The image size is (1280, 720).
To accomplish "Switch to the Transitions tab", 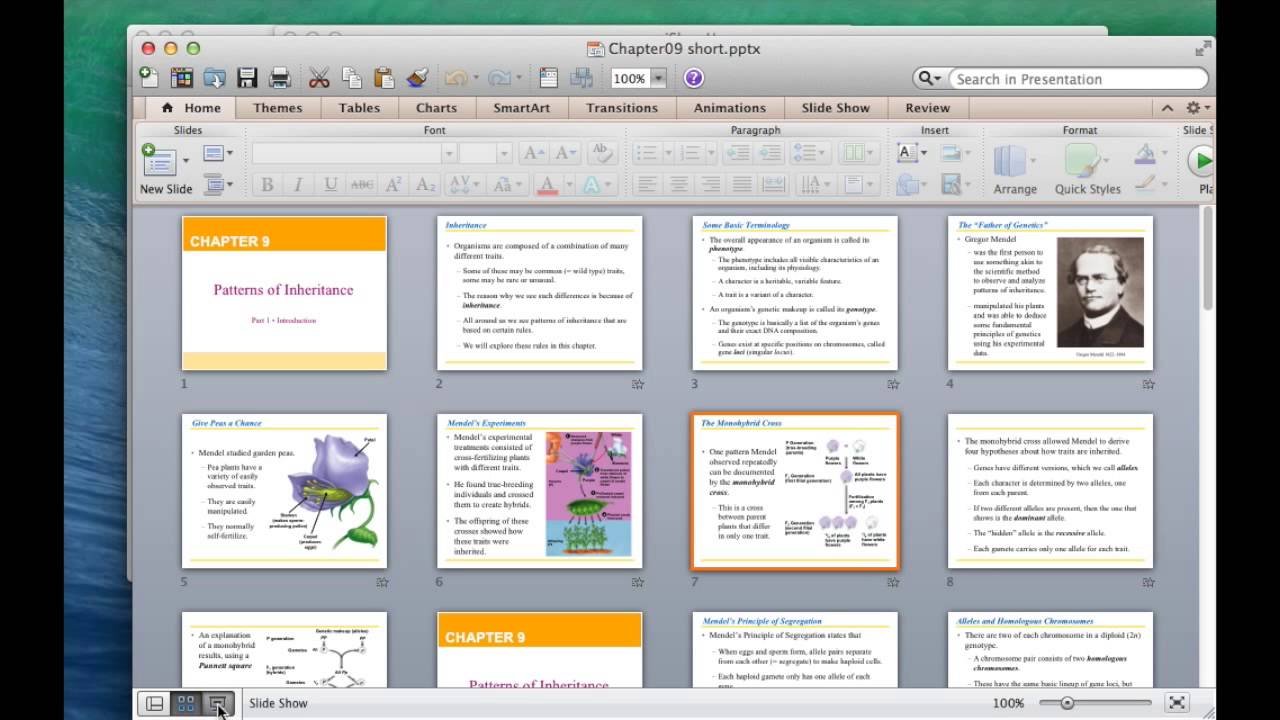I will [622, 108].
